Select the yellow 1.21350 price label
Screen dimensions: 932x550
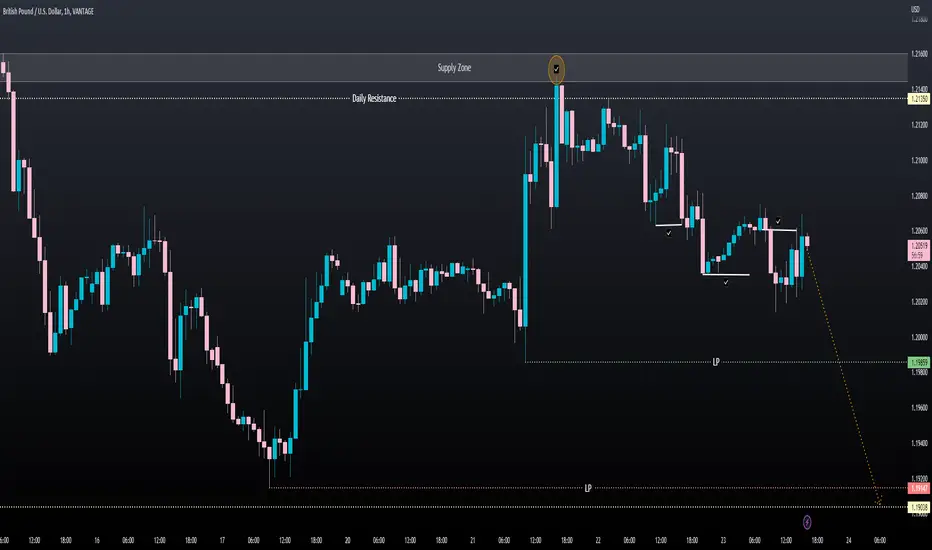(919, 99)
